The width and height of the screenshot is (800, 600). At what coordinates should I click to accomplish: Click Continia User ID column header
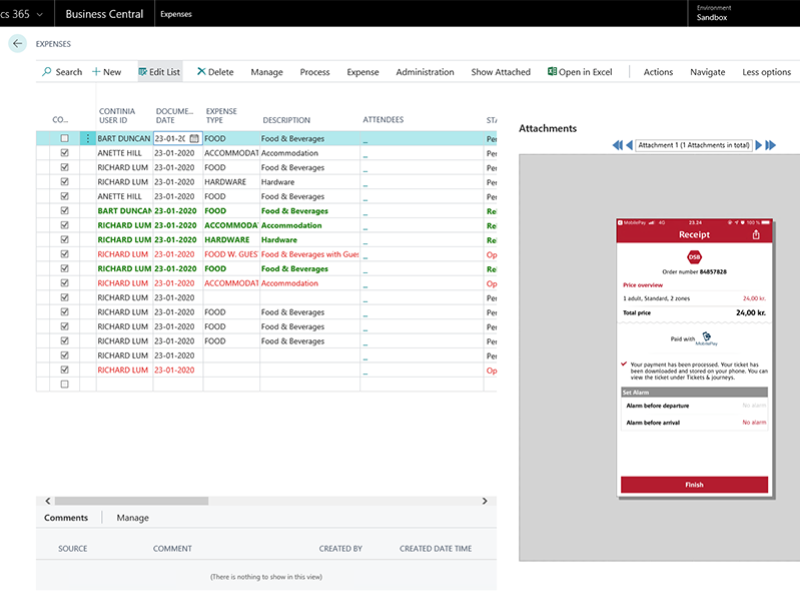117,115
